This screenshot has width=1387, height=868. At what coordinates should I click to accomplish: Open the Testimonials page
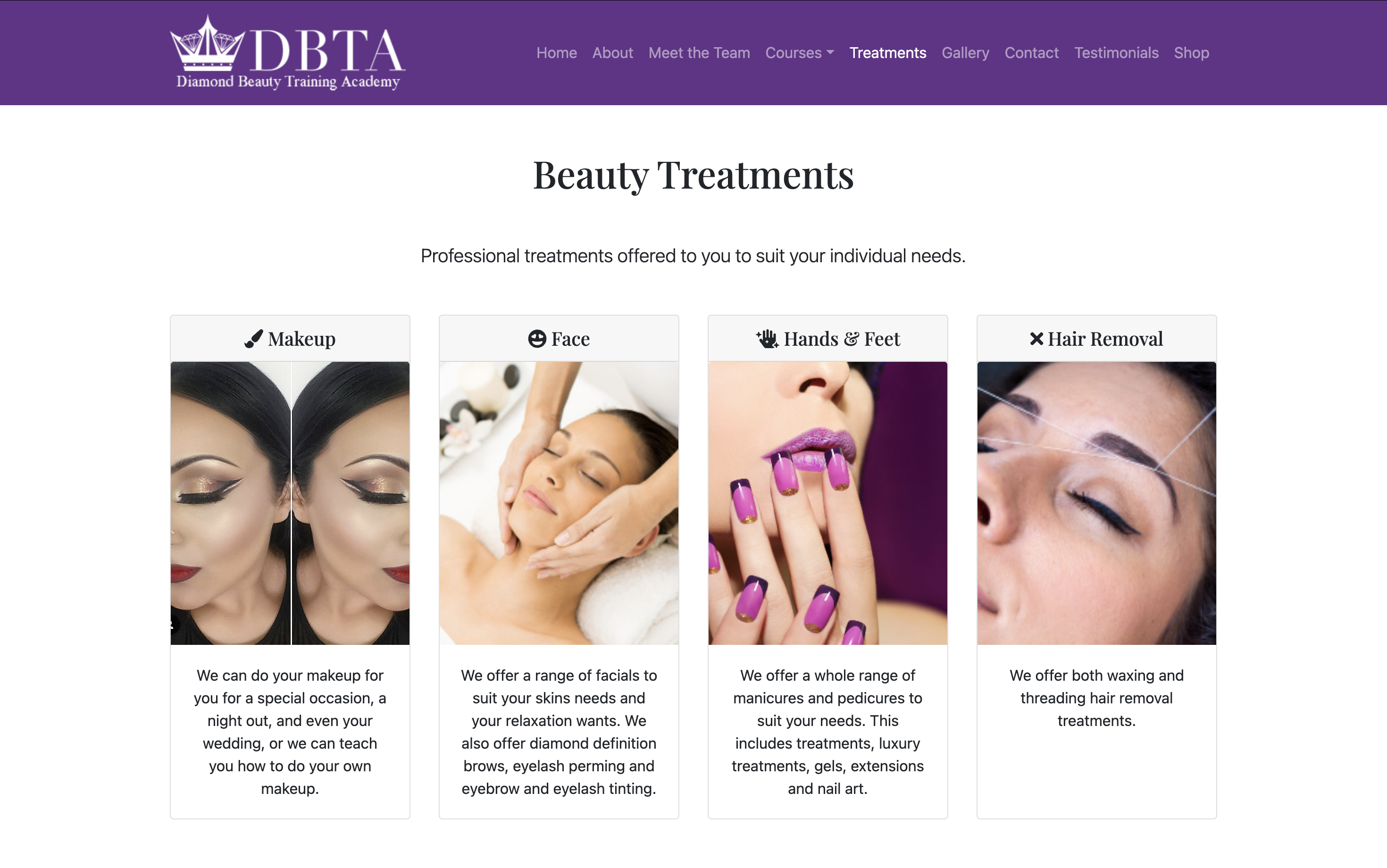pyautogui.click(x=1116, y=53)
